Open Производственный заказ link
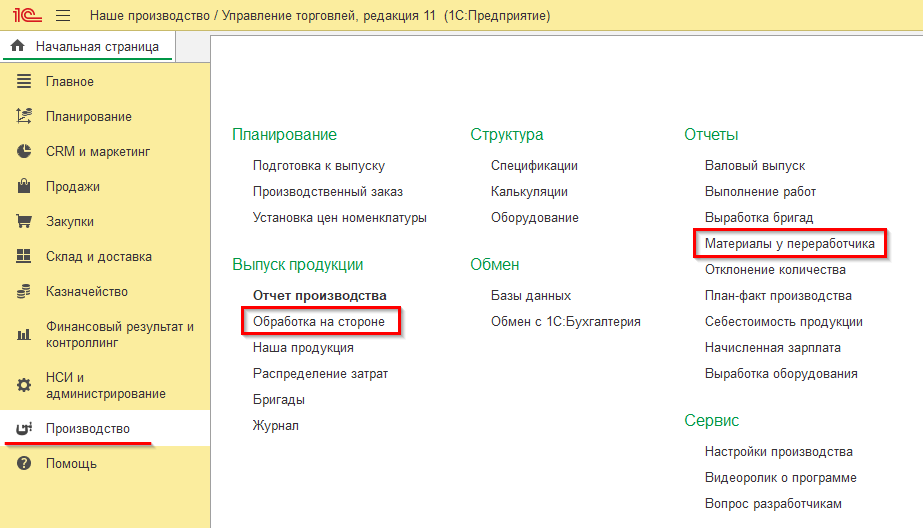923x528 pixels. [x=328, y=192]
